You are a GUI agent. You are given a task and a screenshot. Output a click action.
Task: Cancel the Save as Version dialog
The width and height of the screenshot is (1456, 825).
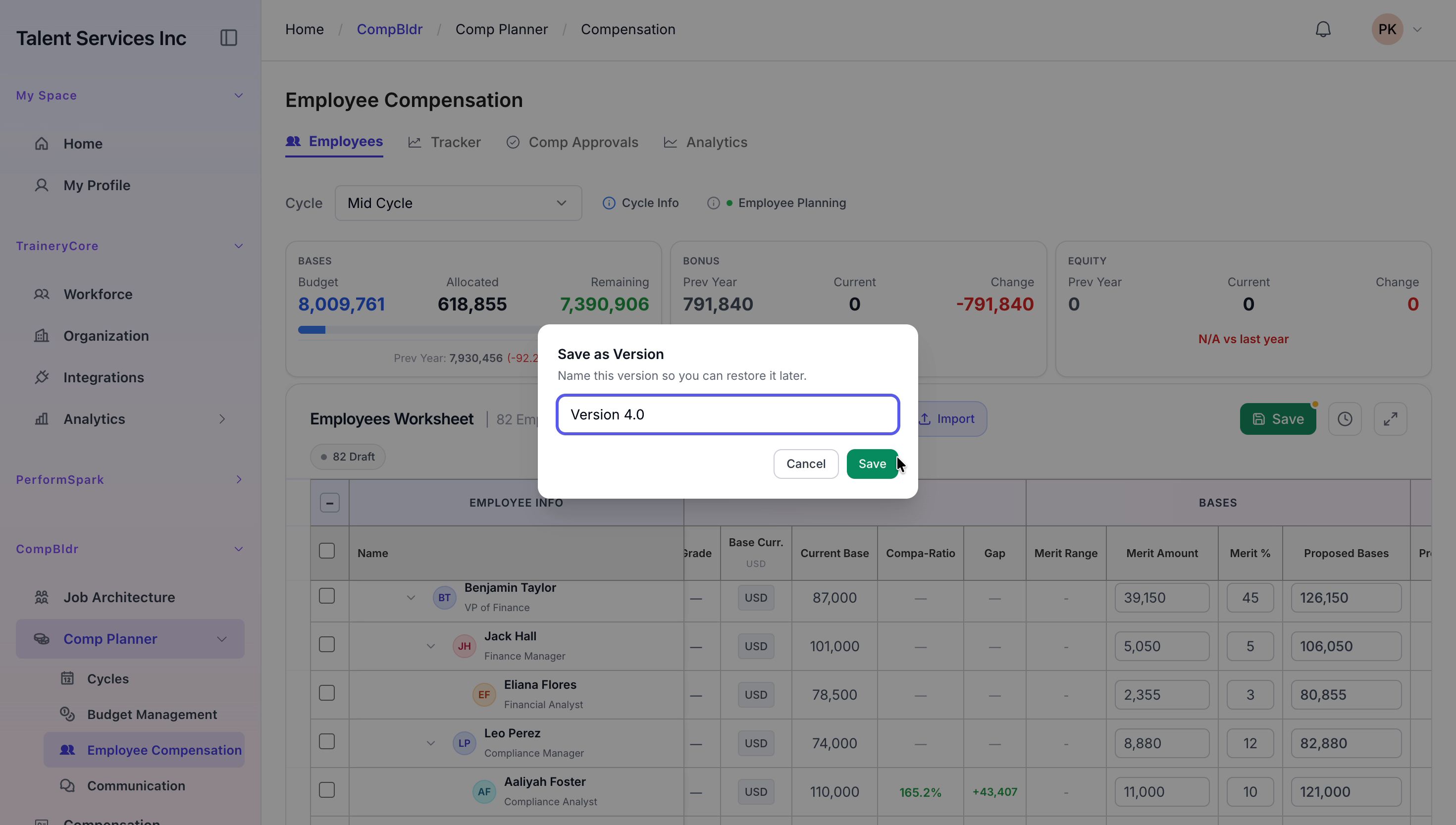point(806,464)
